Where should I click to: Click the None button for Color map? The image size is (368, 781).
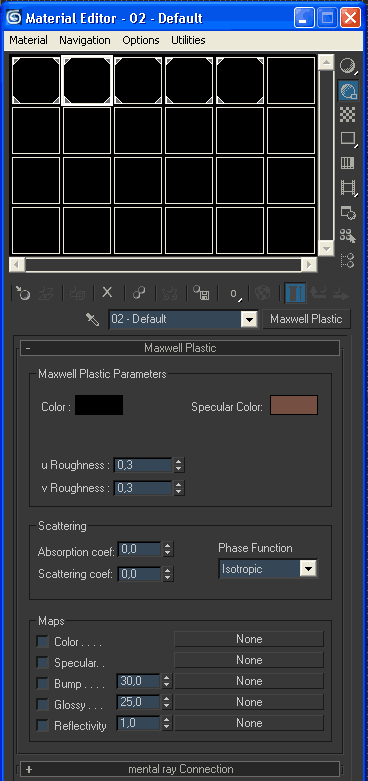pos(249,639)
